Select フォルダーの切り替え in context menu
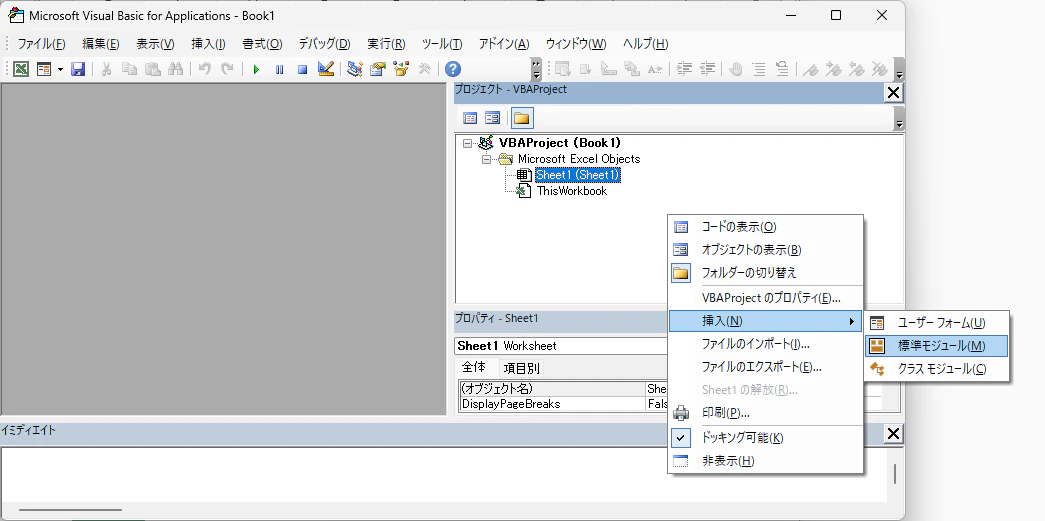Image resolution: width=1045 pixels, height=521 pixels. 765,272
